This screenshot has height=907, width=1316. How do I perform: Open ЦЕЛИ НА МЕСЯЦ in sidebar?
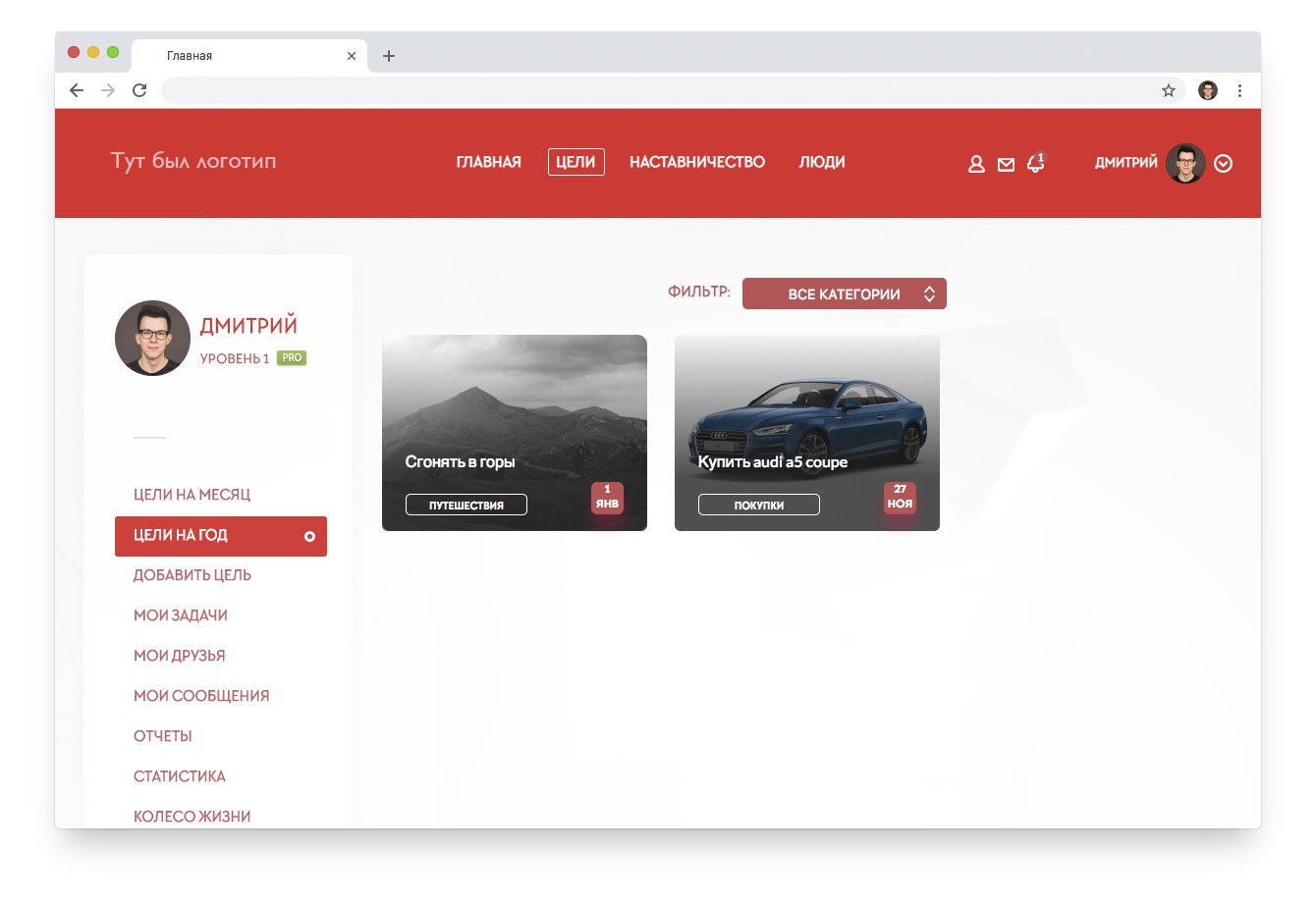click(x=192, y=495)
